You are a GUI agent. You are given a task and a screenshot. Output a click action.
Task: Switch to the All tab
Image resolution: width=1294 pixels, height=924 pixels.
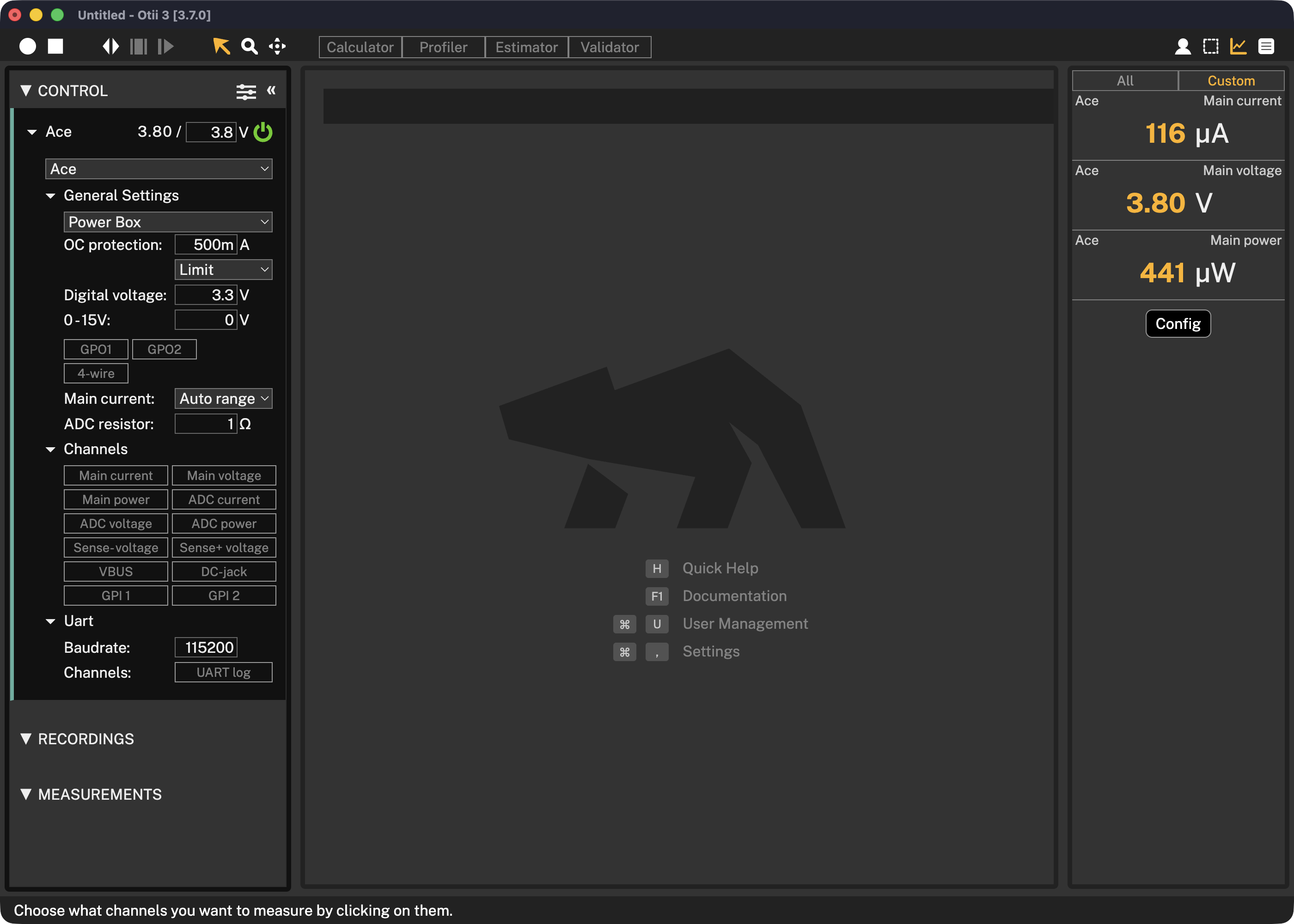[1125, 81]
